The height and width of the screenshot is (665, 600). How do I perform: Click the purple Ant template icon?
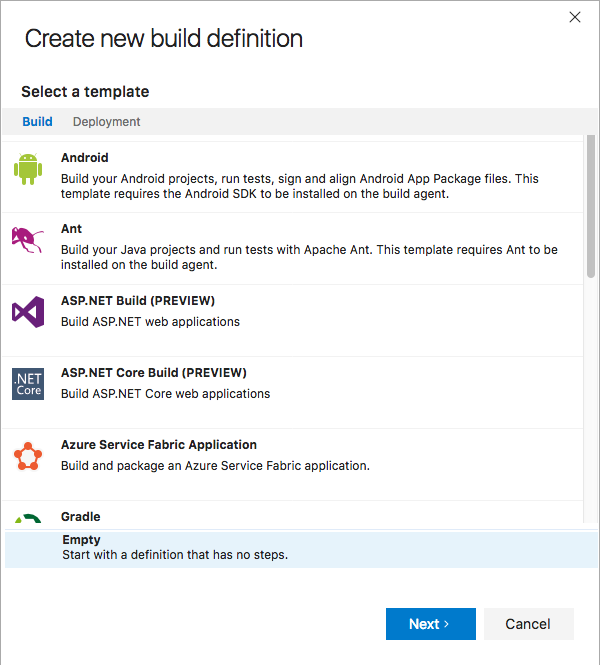tap(28, 240)
